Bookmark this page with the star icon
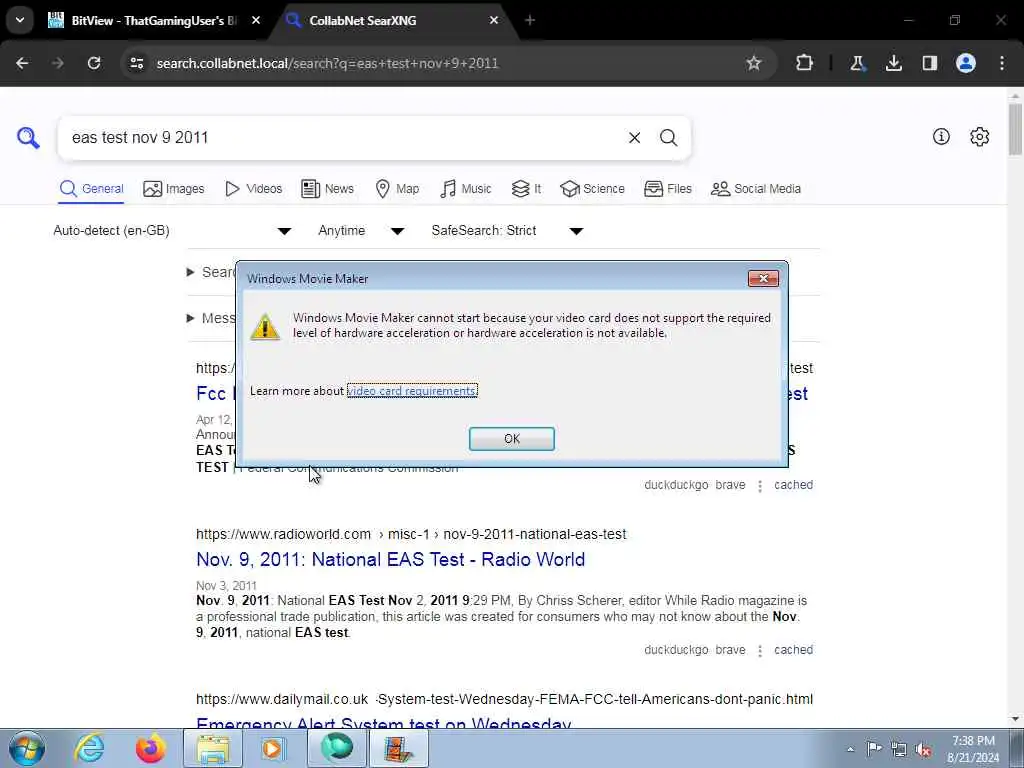Screen dimensions: 1024x768 tap(754, 63)
